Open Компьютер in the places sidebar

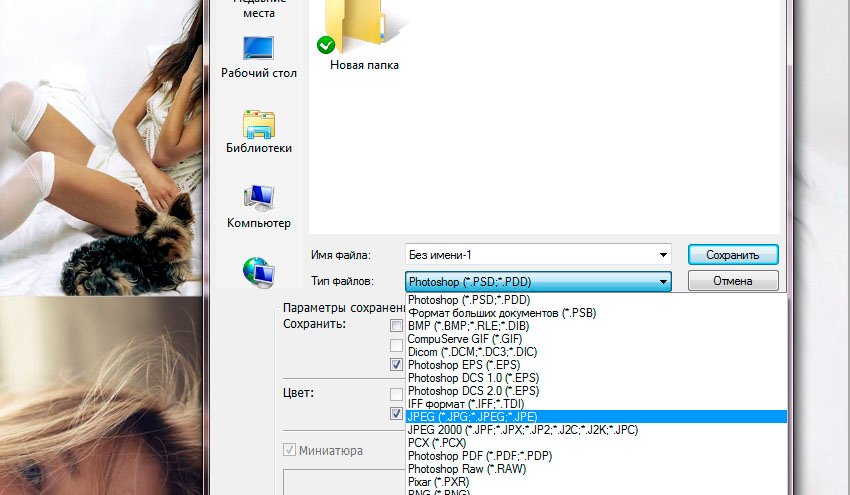(x=259, y=207)
